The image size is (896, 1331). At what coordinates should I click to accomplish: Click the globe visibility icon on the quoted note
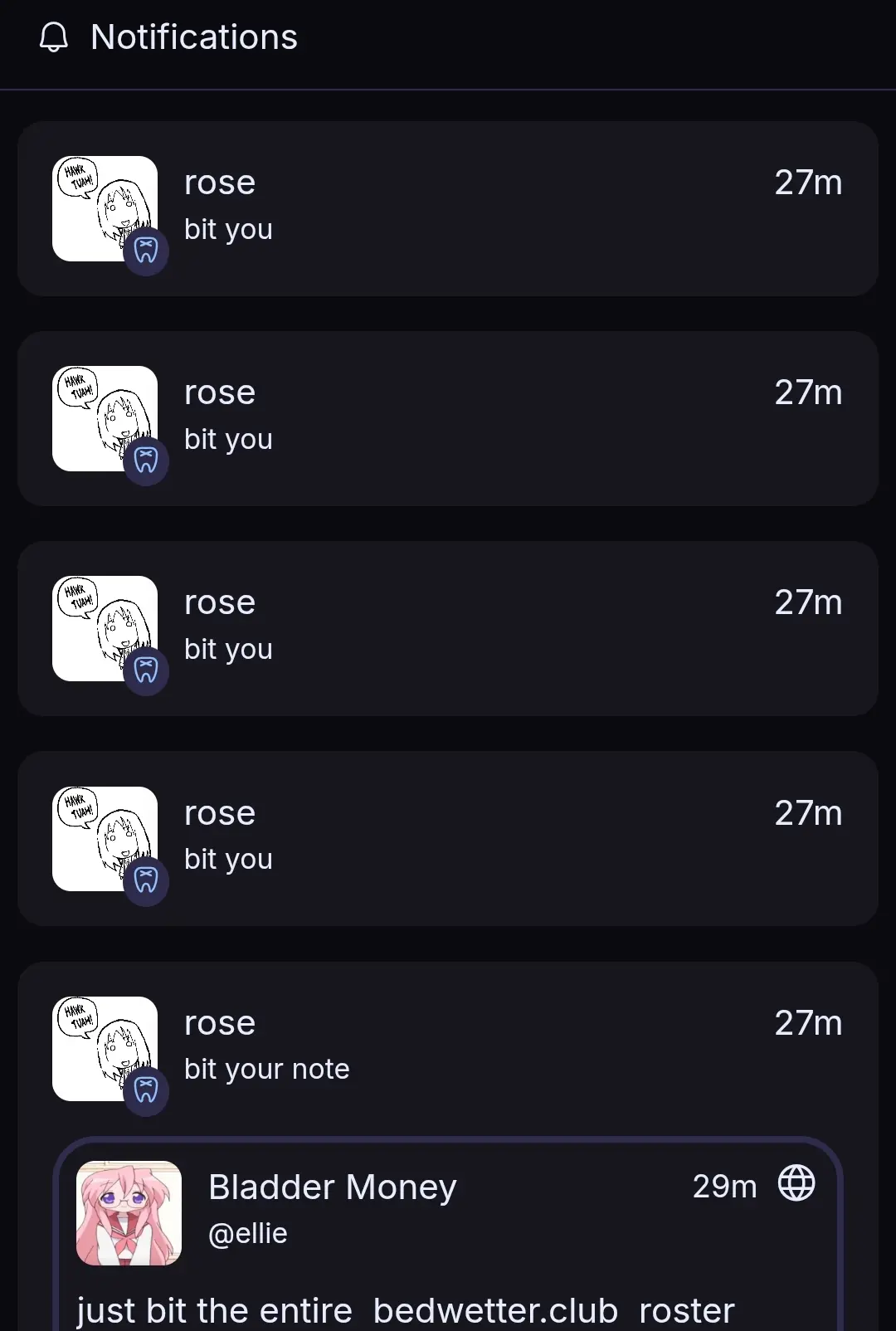[x=796, y=1183]
